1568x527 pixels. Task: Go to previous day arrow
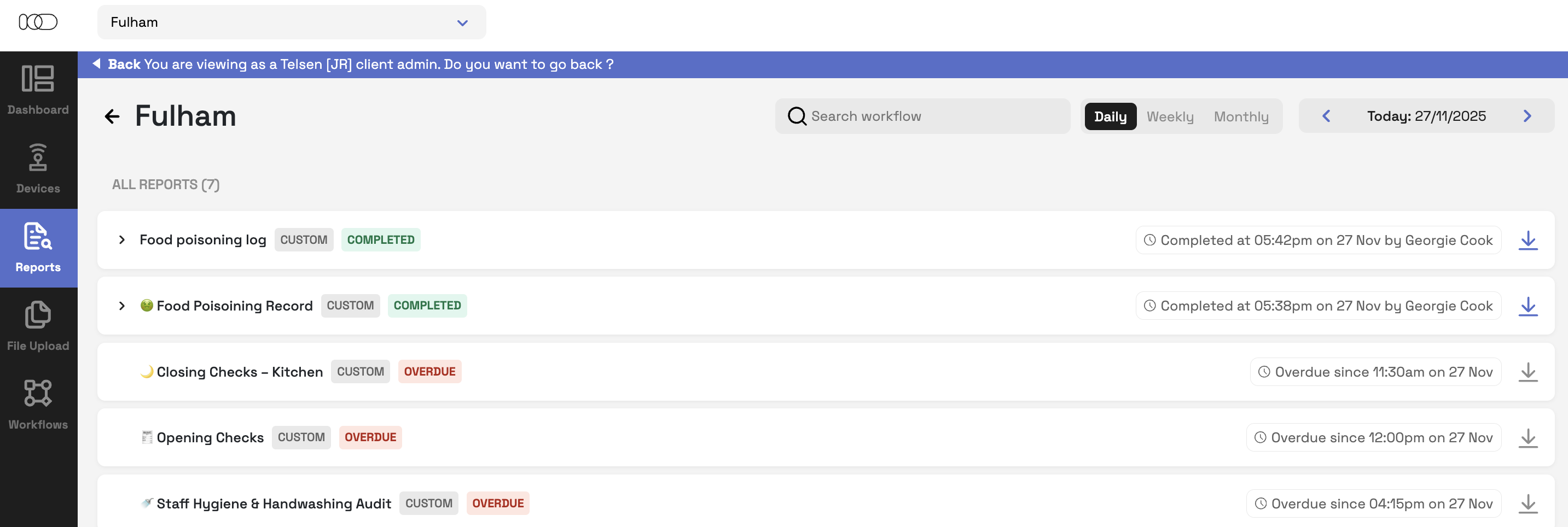[x=1326, y=116]
